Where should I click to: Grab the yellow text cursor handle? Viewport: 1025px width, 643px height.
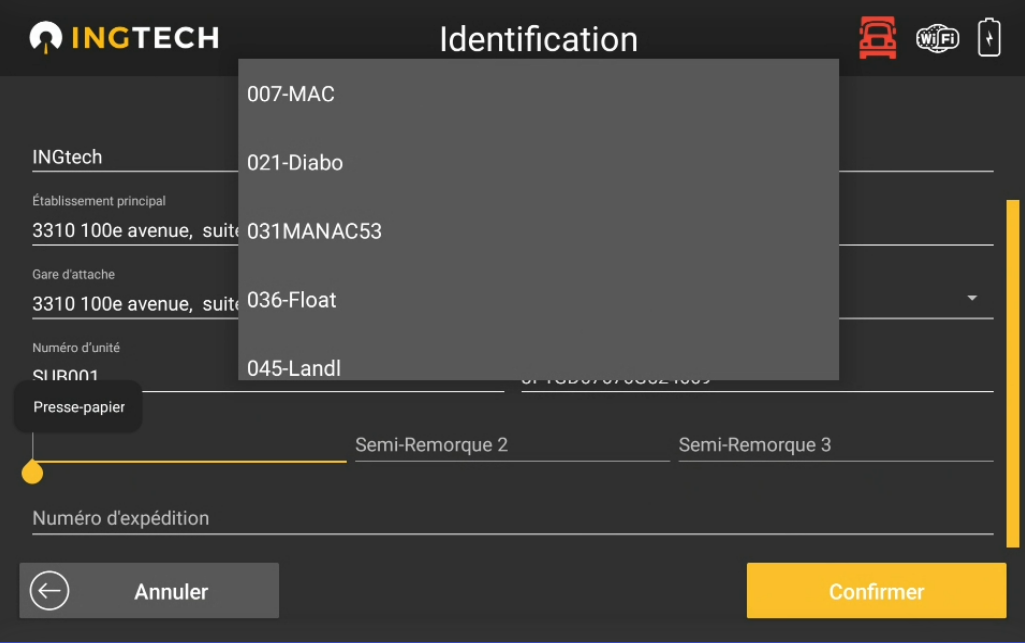coord(33,472)
